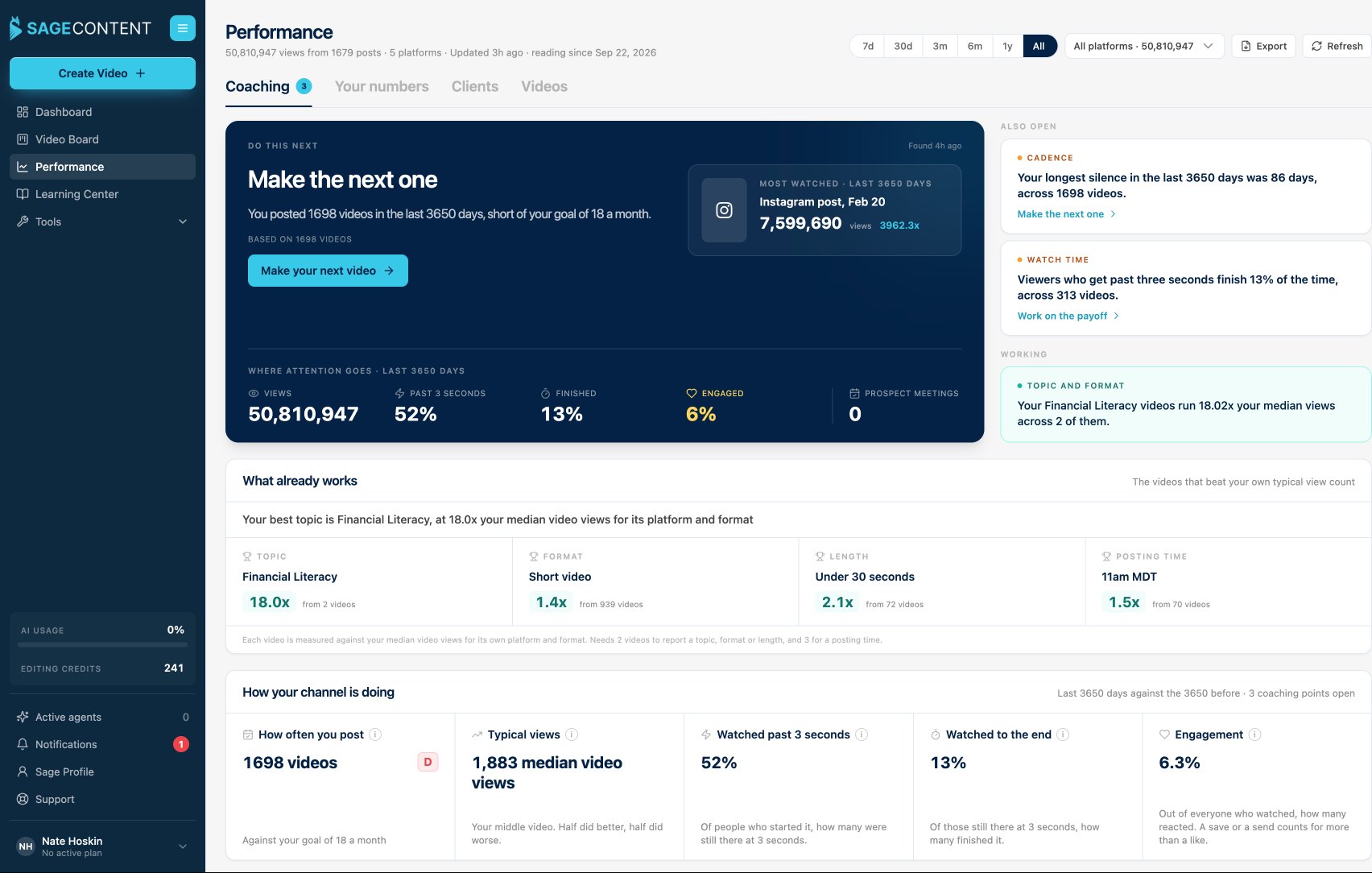Open the All platforms dropdown
1372x873 pixels.
(x=1144, y=46)
